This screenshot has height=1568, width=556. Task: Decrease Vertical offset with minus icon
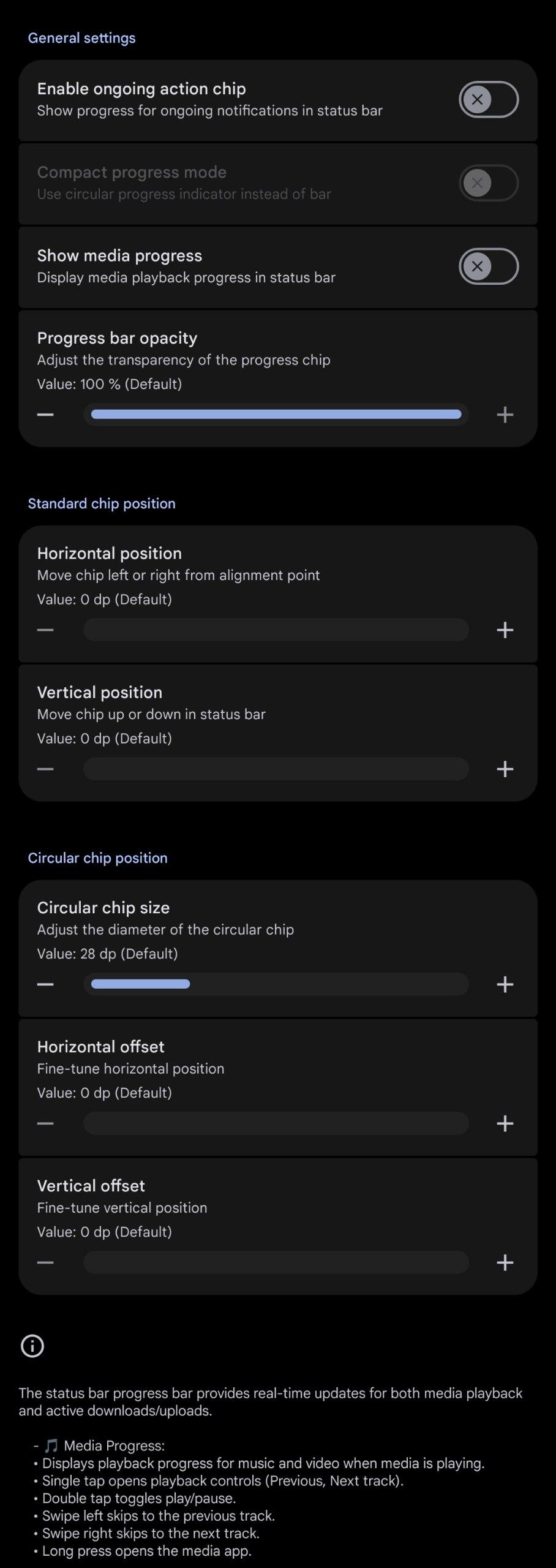point(45,1262)
